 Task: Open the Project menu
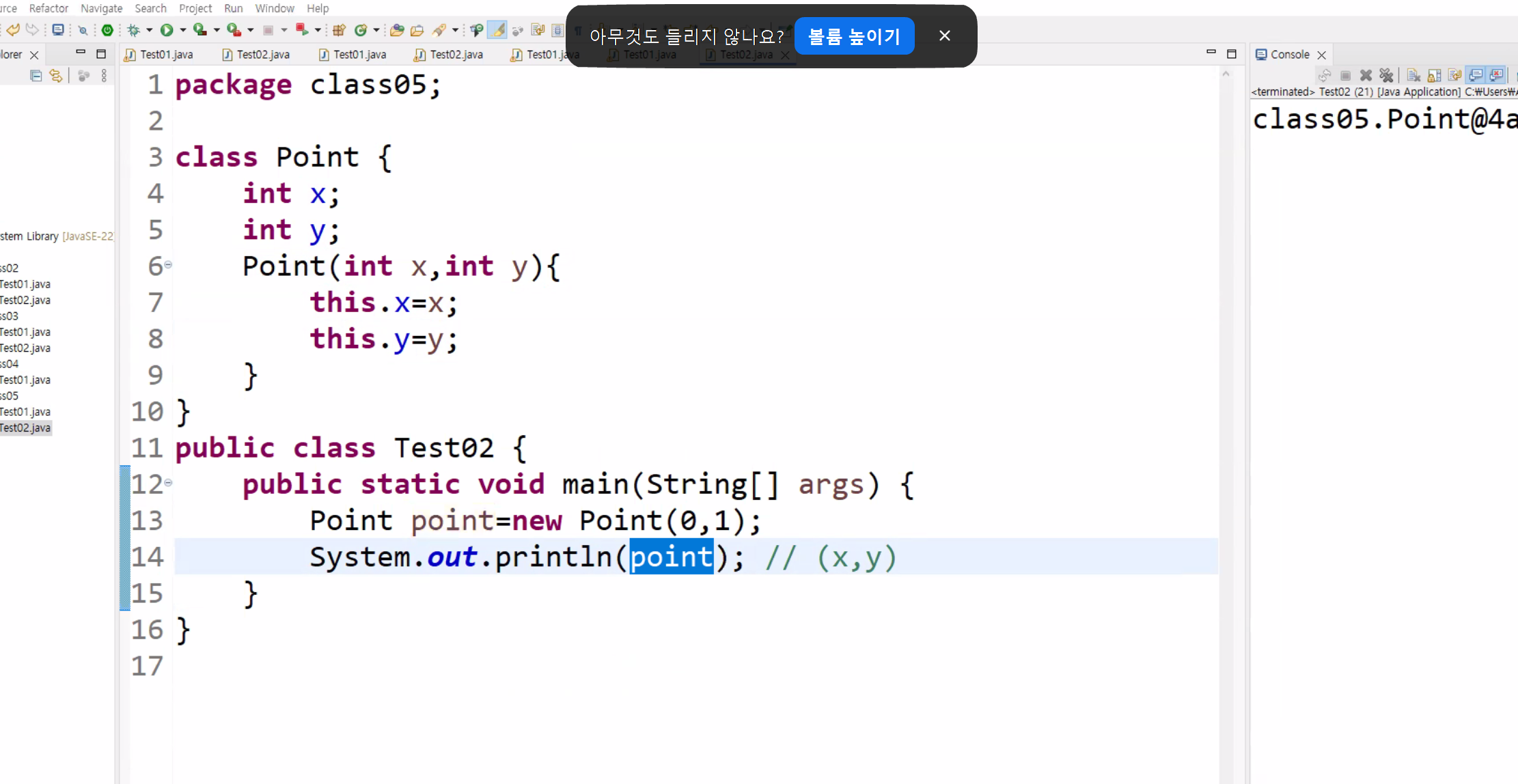[x=195, y=8]
